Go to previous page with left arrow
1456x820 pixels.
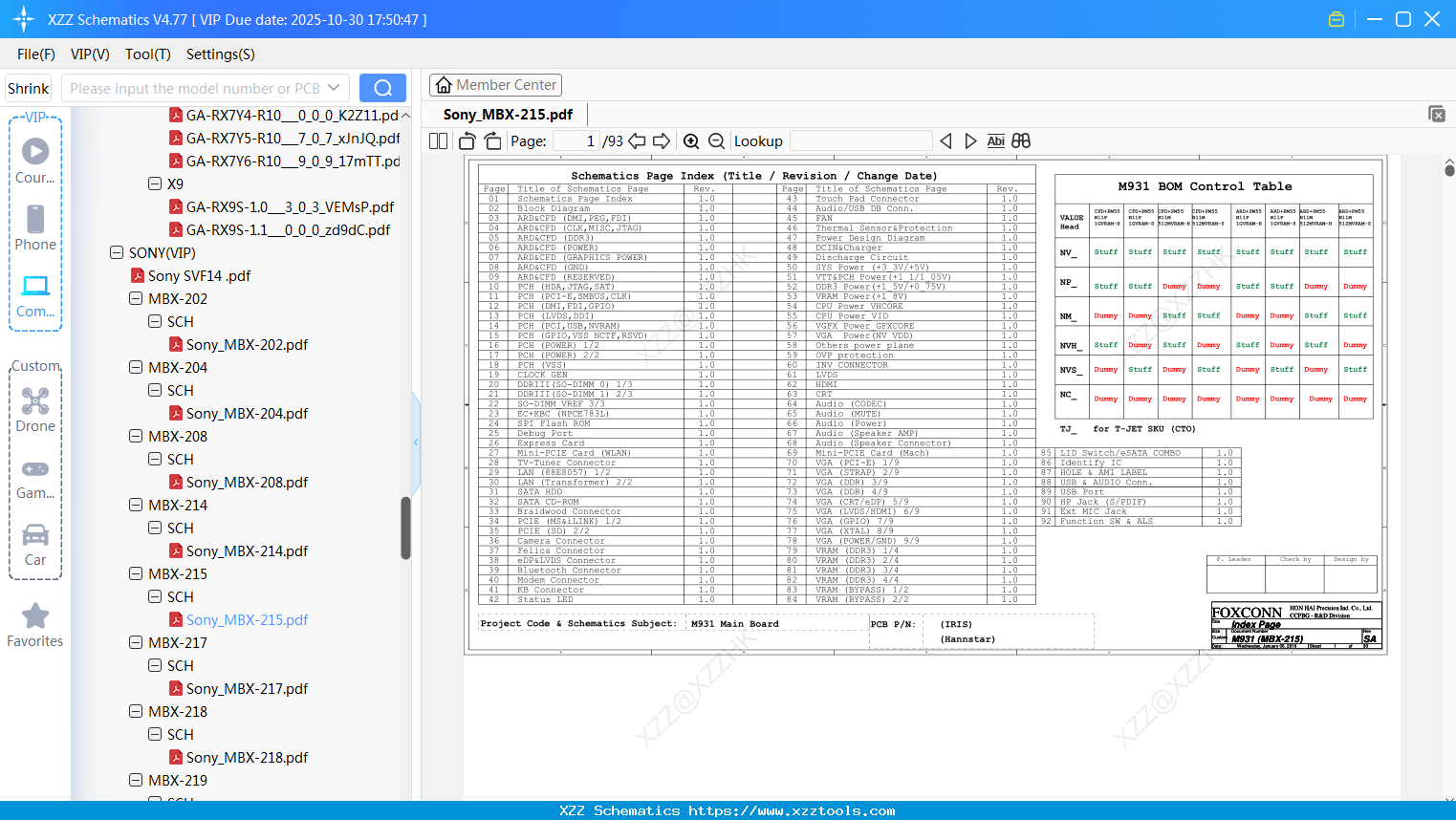point(637,141)
